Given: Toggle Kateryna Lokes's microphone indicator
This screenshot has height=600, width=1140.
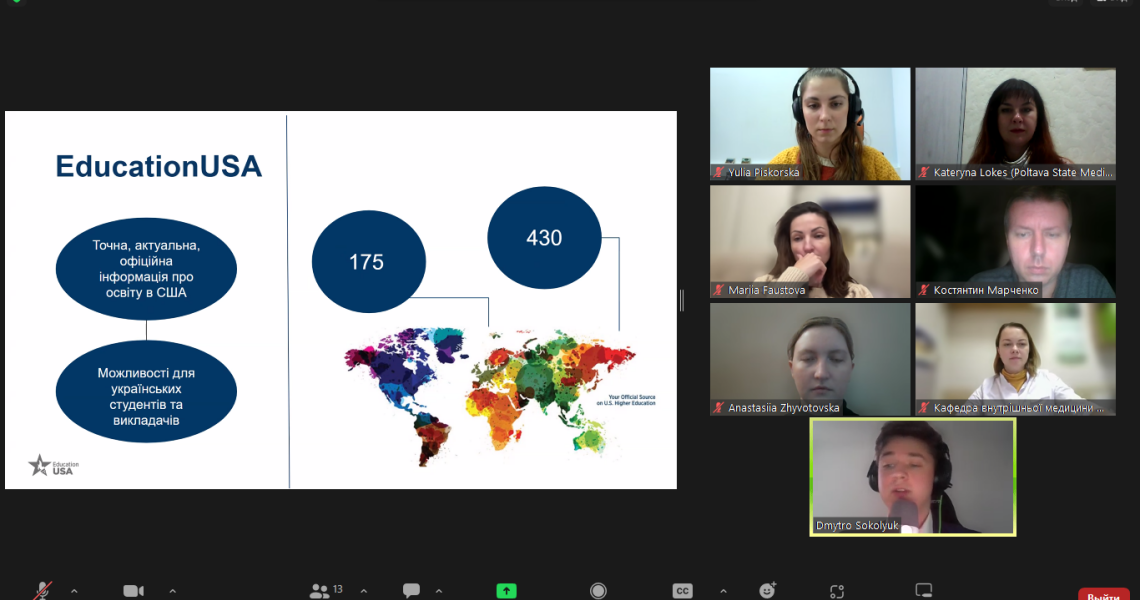Looking at the screenshot, I should pos(922,171).
